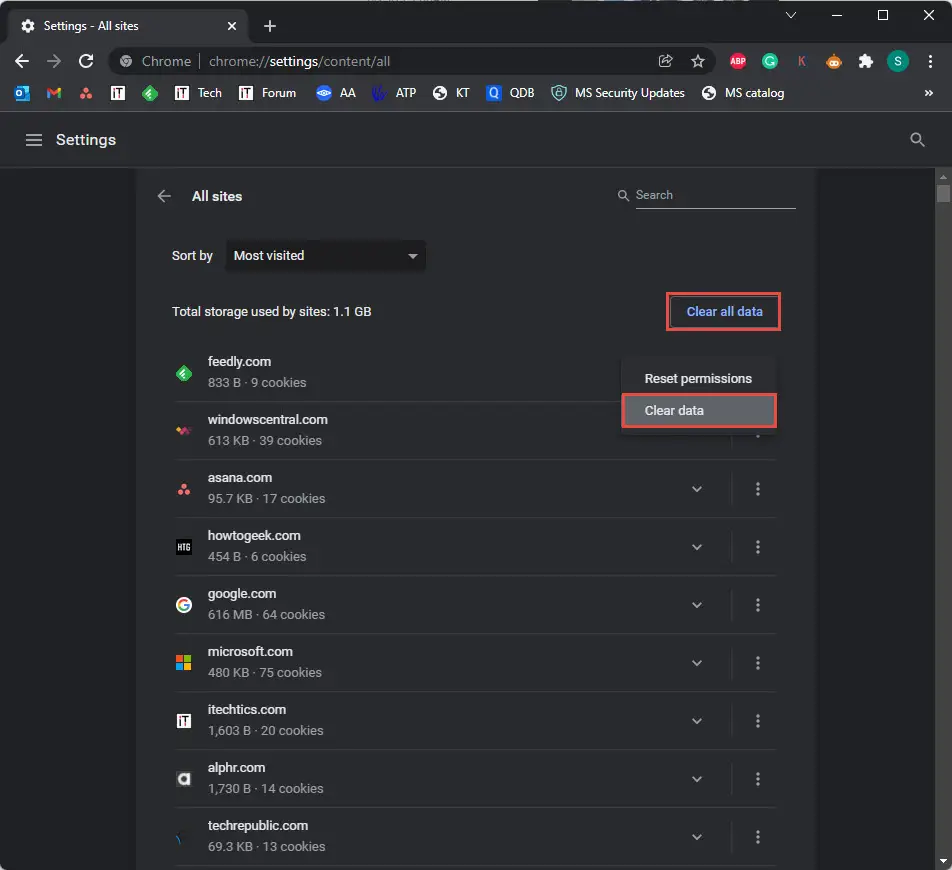Open more actions for alphr.com
The width and height of the screenshot is (952, 870).
click(x=757, y=779)
